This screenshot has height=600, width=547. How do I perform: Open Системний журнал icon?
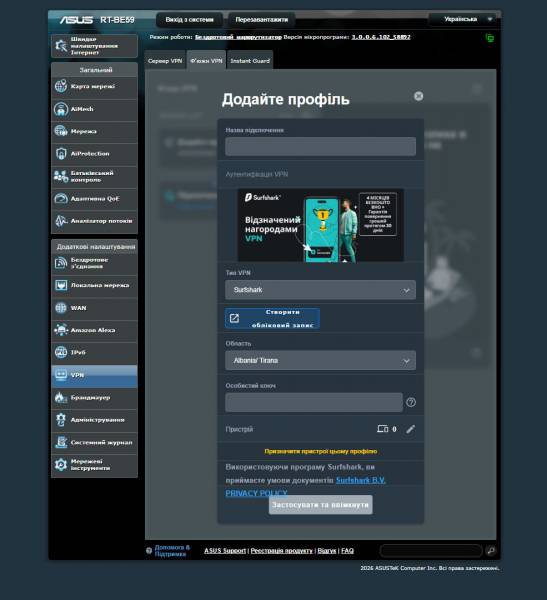point(61,442)
